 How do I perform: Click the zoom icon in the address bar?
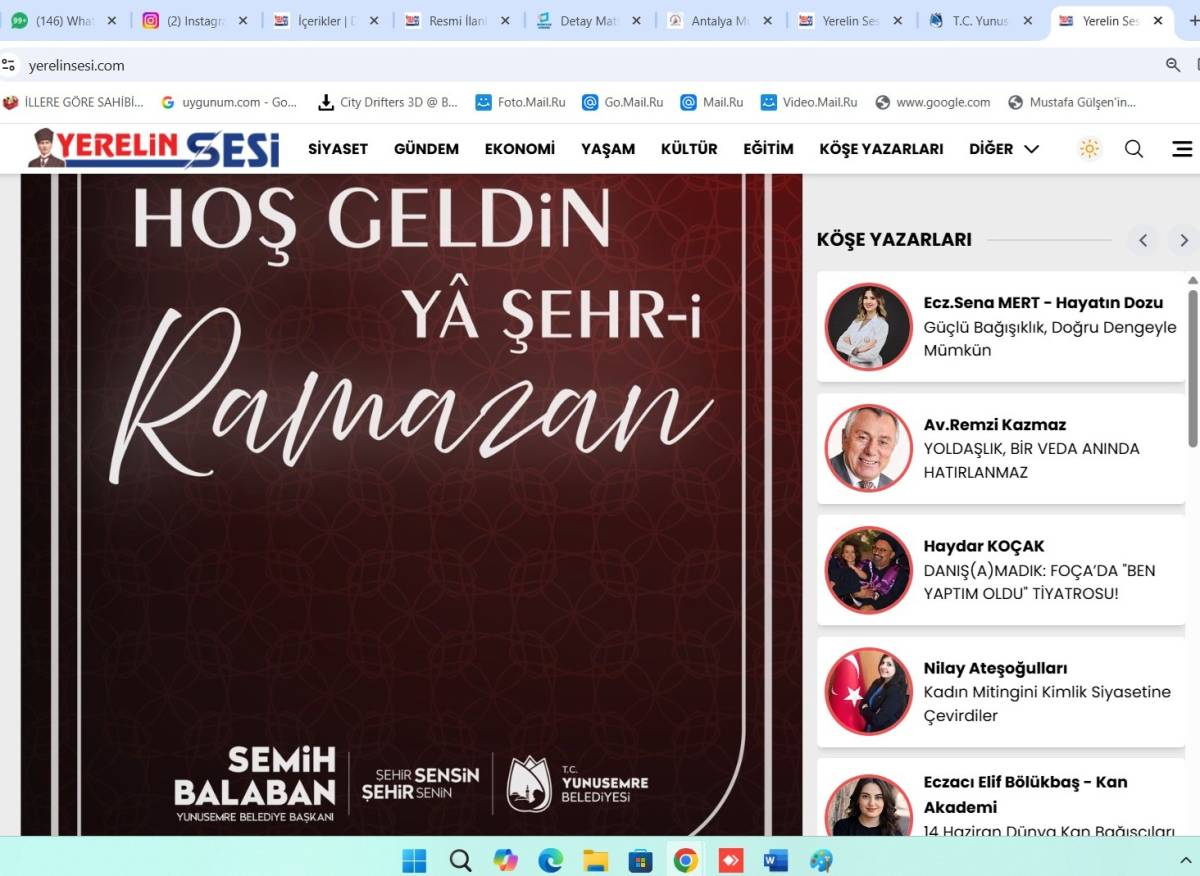[1171, 64]
